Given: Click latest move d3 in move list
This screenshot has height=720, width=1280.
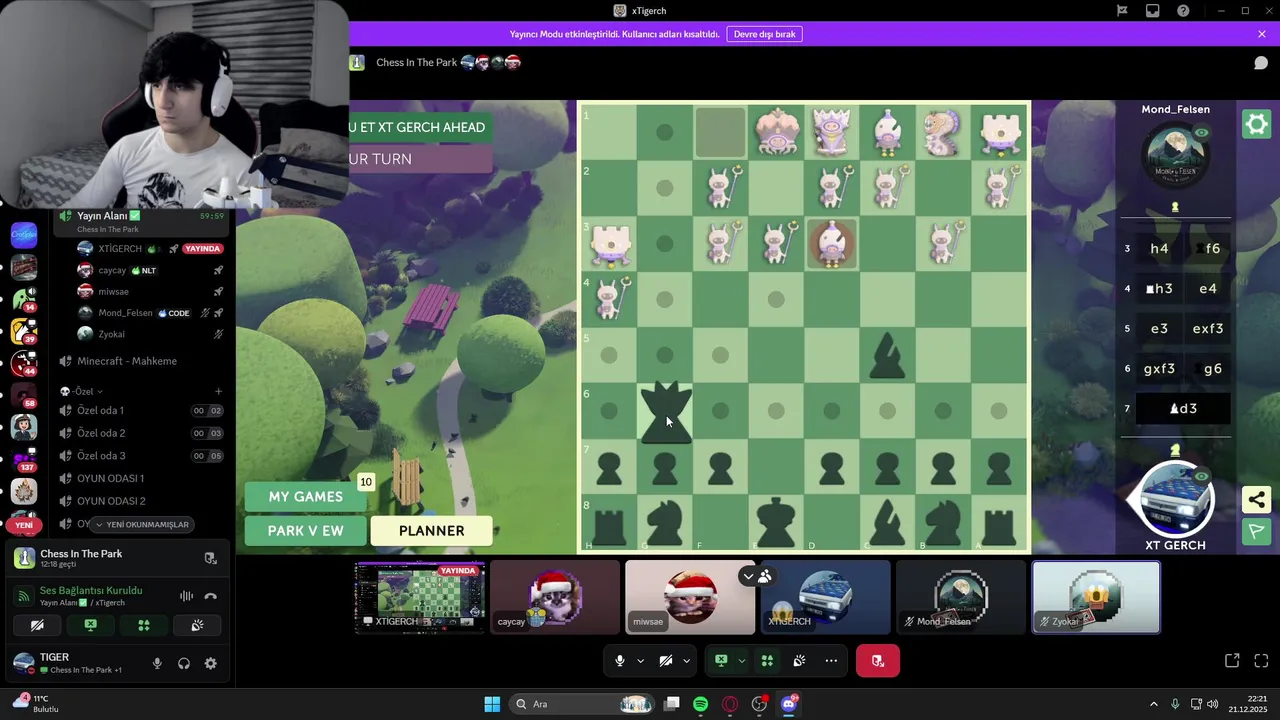Looking at the screenshot, I should click(1183, 409).
